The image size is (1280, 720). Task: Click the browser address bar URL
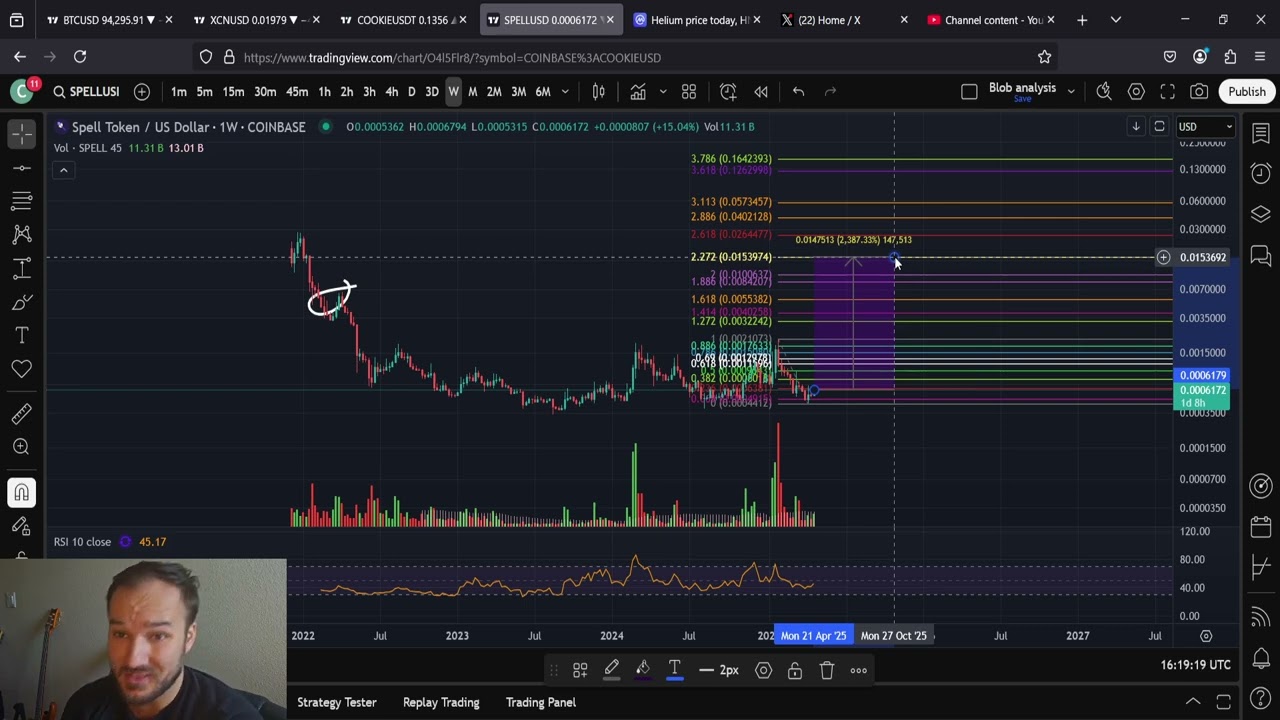tap(452, 58)
